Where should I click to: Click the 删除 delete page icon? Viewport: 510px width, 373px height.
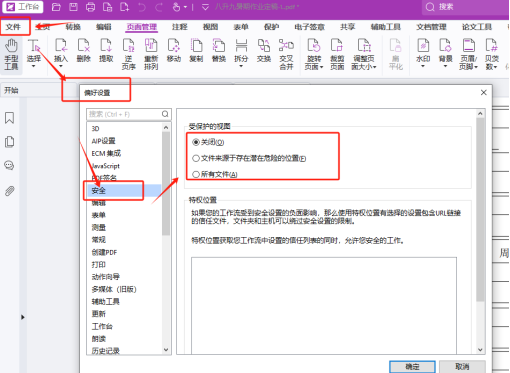click(83, 50)
